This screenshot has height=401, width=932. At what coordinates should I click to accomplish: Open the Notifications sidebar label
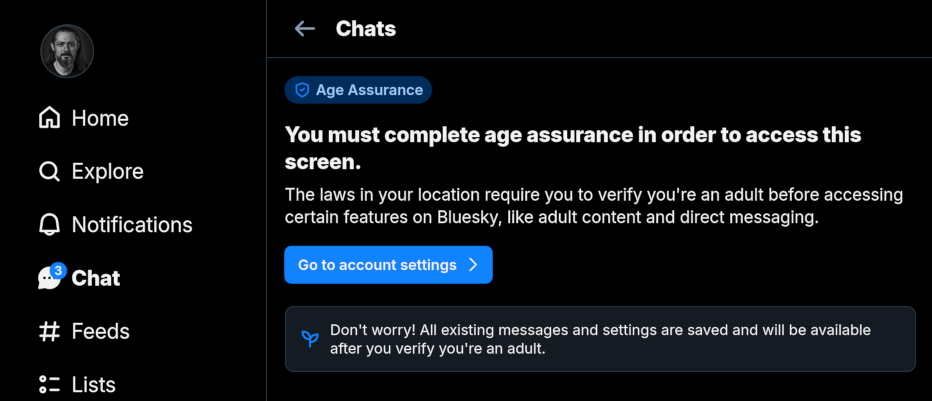pyautogui.click(x=132, y=225)
